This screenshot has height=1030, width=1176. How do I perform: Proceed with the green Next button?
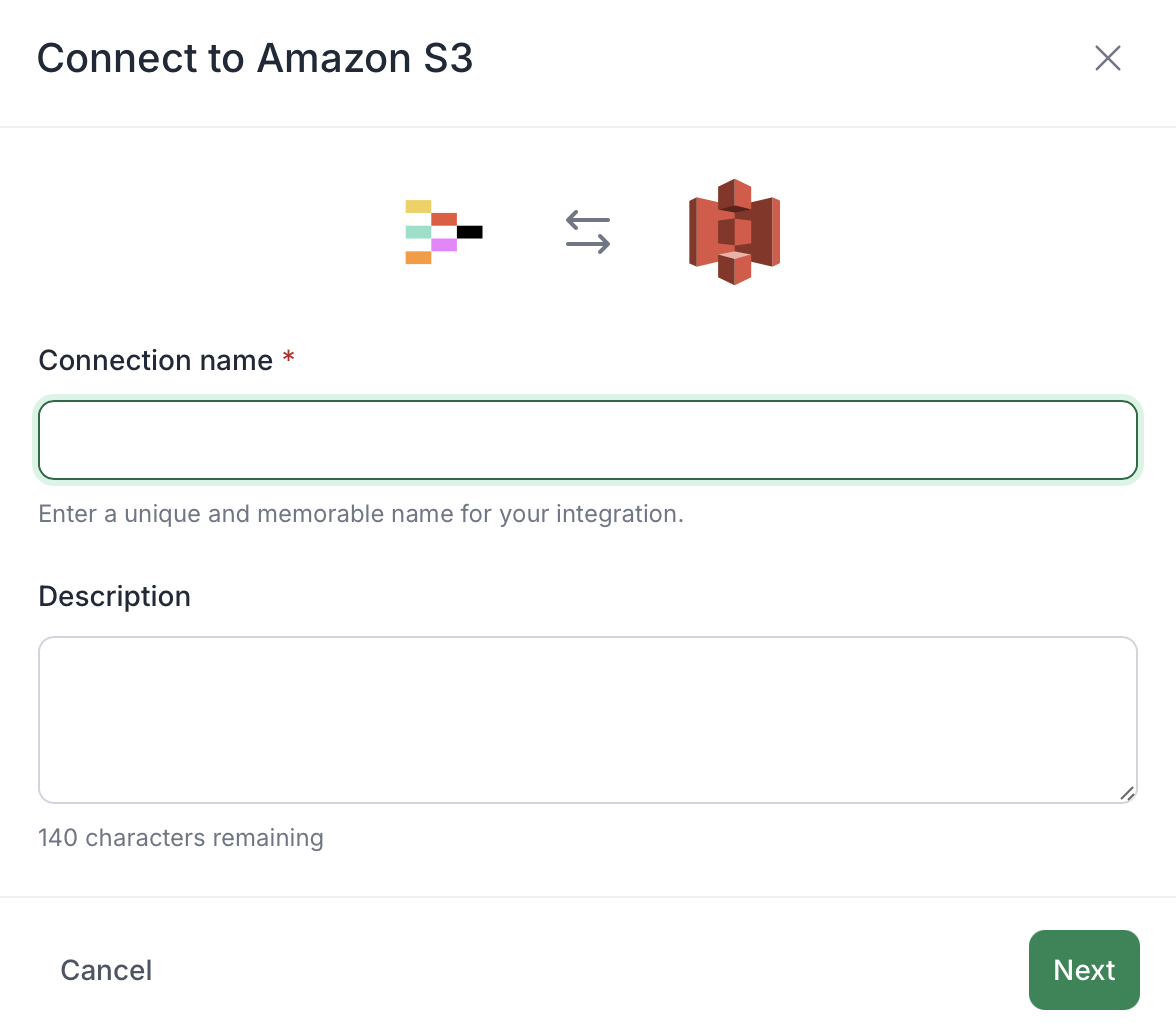(1084, 970)
